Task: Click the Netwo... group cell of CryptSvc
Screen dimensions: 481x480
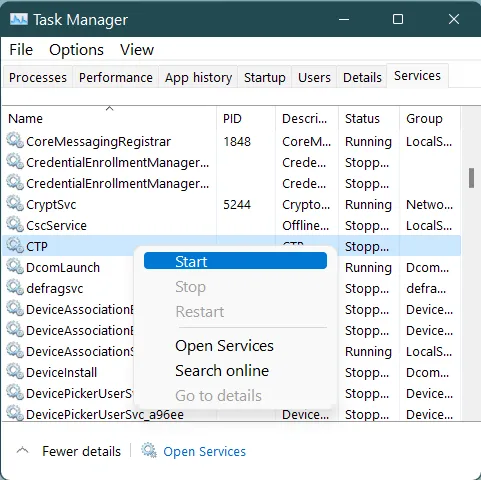Action: tap(429, 204)
